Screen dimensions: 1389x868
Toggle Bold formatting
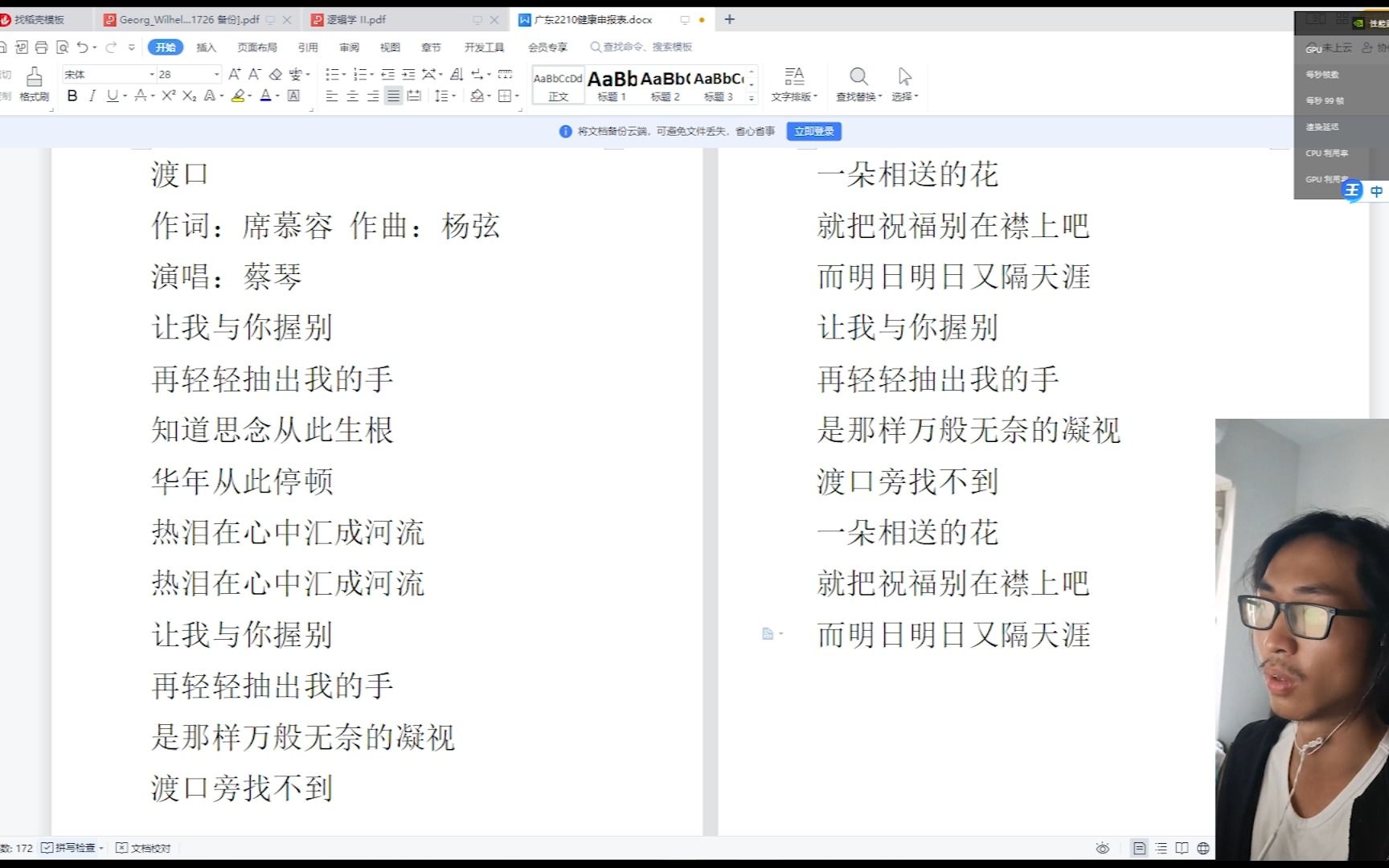click(x=72, y=96)
